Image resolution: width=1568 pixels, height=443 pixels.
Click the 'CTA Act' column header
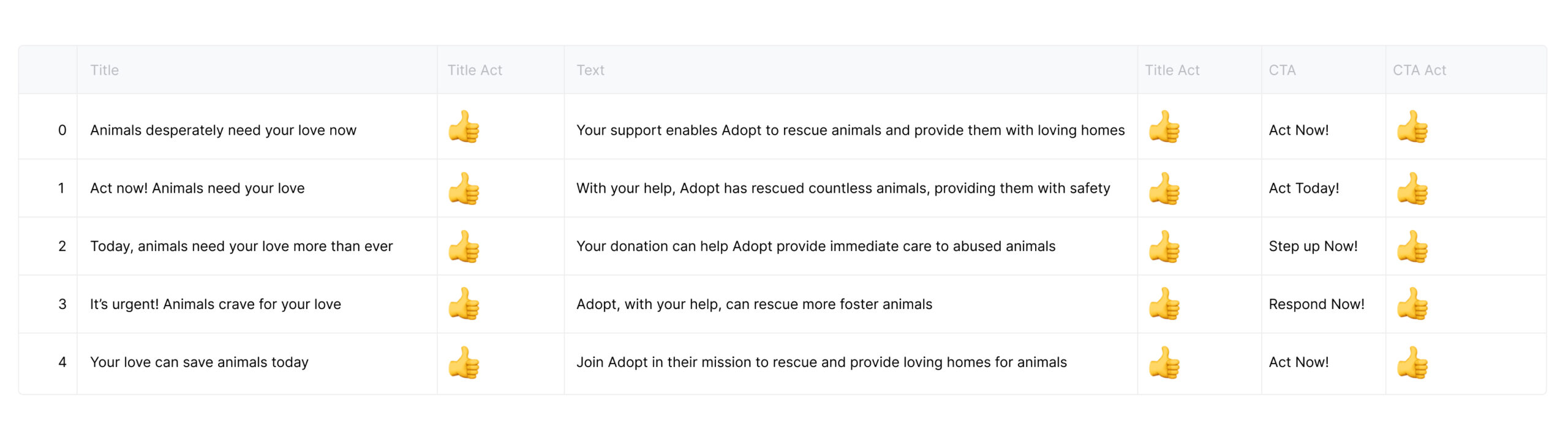coord(1419,70)
